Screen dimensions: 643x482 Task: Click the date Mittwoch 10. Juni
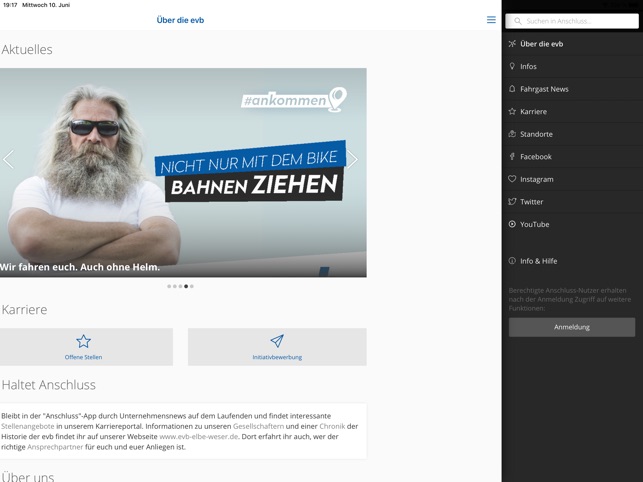click(x=46, y=5)
